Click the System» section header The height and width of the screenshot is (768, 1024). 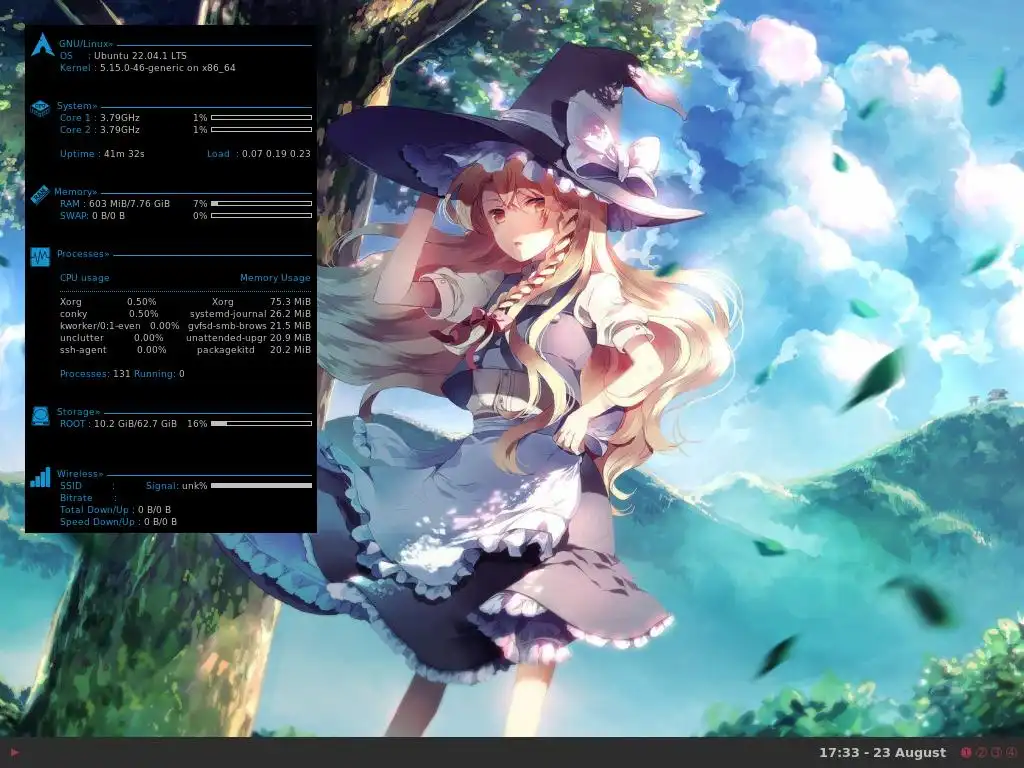(77, 106)
